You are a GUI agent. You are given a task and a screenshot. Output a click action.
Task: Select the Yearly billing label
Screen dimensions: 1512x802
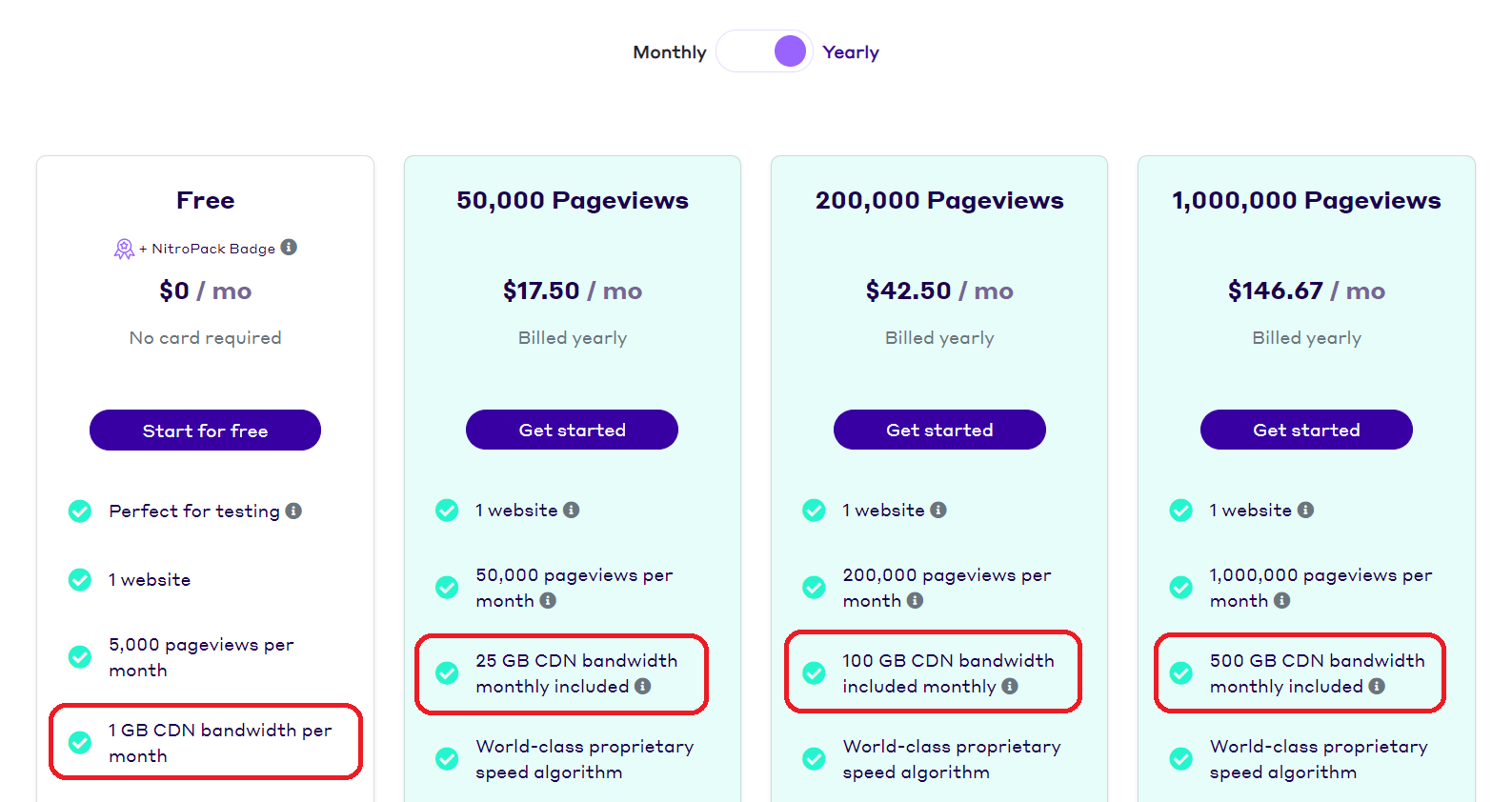[x=850, y=51]
